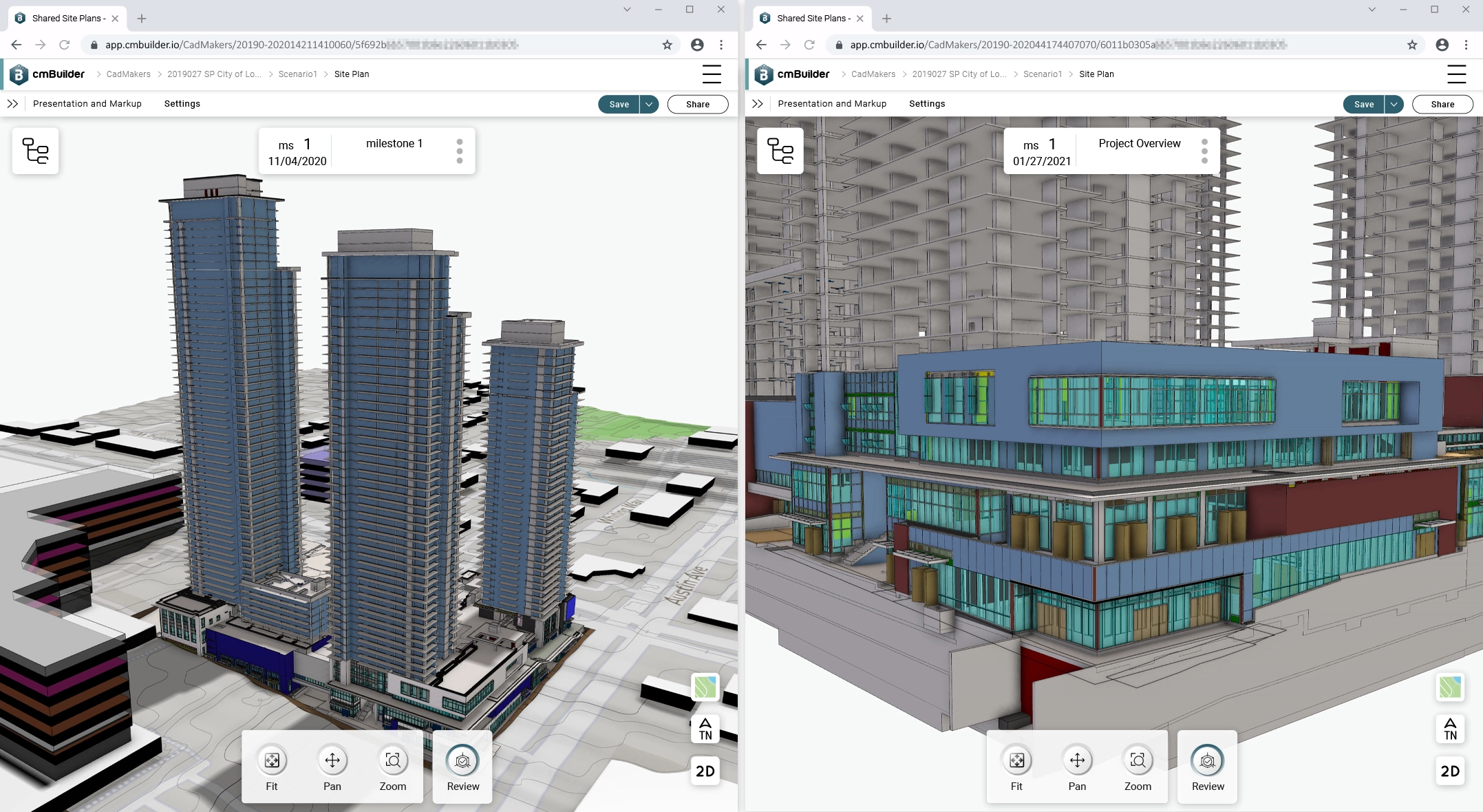
Task: Go to 2019027 SP City breadcrumb, left window
Action: pos(214,74)
